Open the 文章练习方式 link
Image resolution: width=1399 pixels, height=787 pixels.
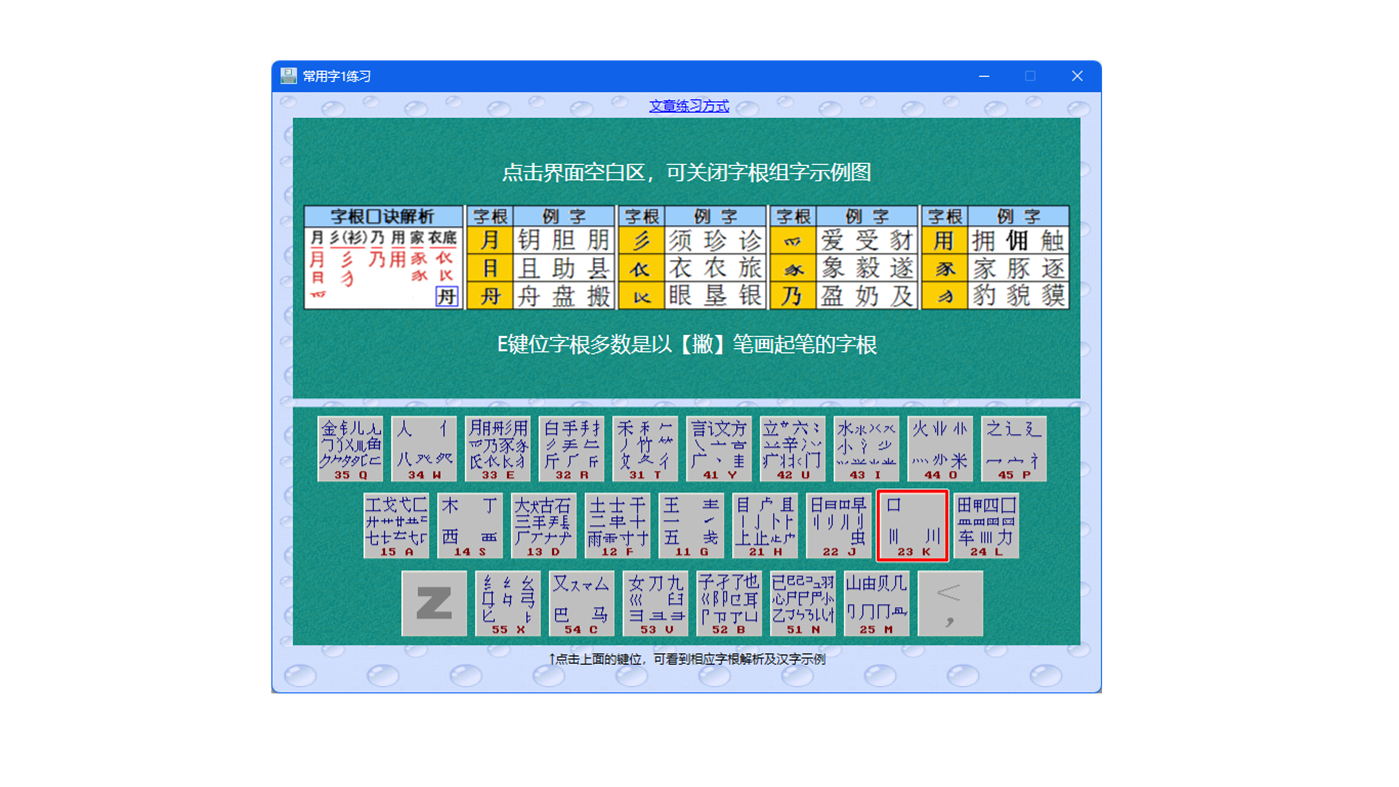687,106
